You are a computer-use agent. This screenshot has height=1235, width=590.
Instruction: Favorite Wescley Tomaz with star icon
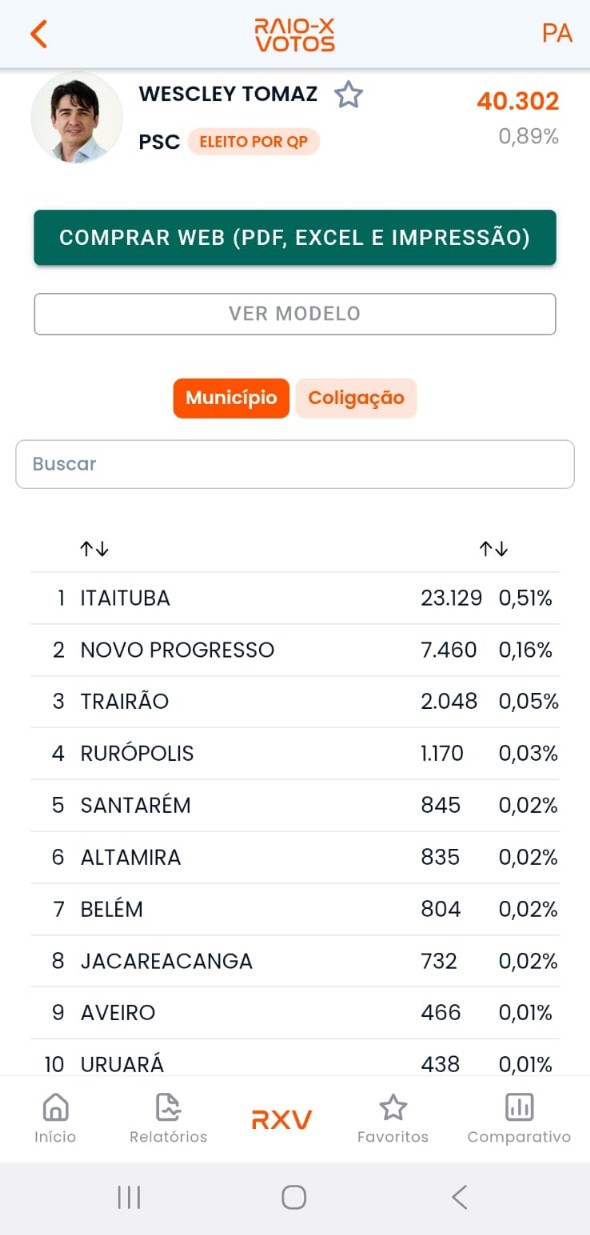348,95
